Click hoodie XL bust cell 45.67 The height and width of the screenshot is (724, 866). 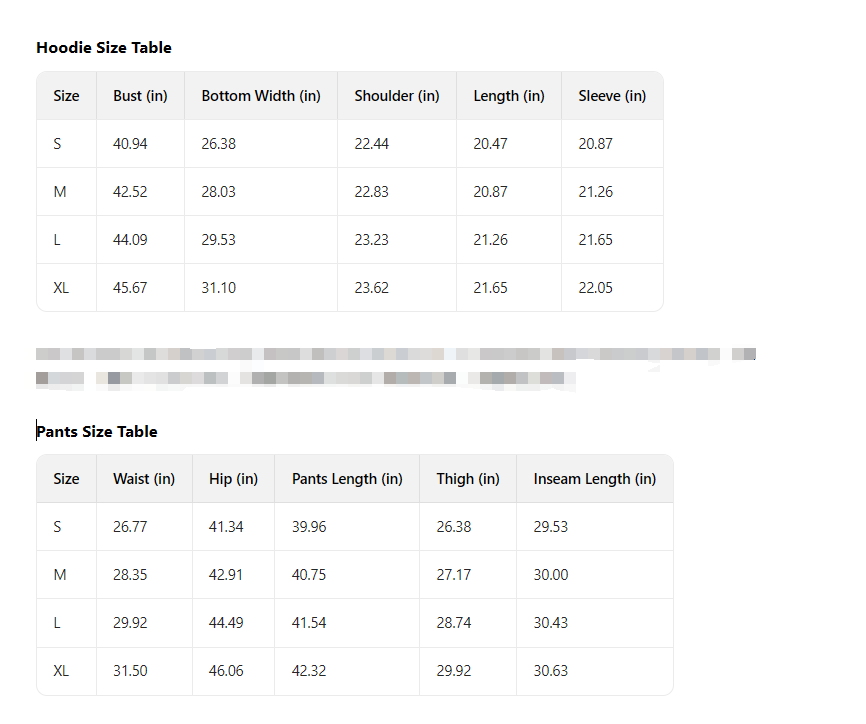(130, 288)
